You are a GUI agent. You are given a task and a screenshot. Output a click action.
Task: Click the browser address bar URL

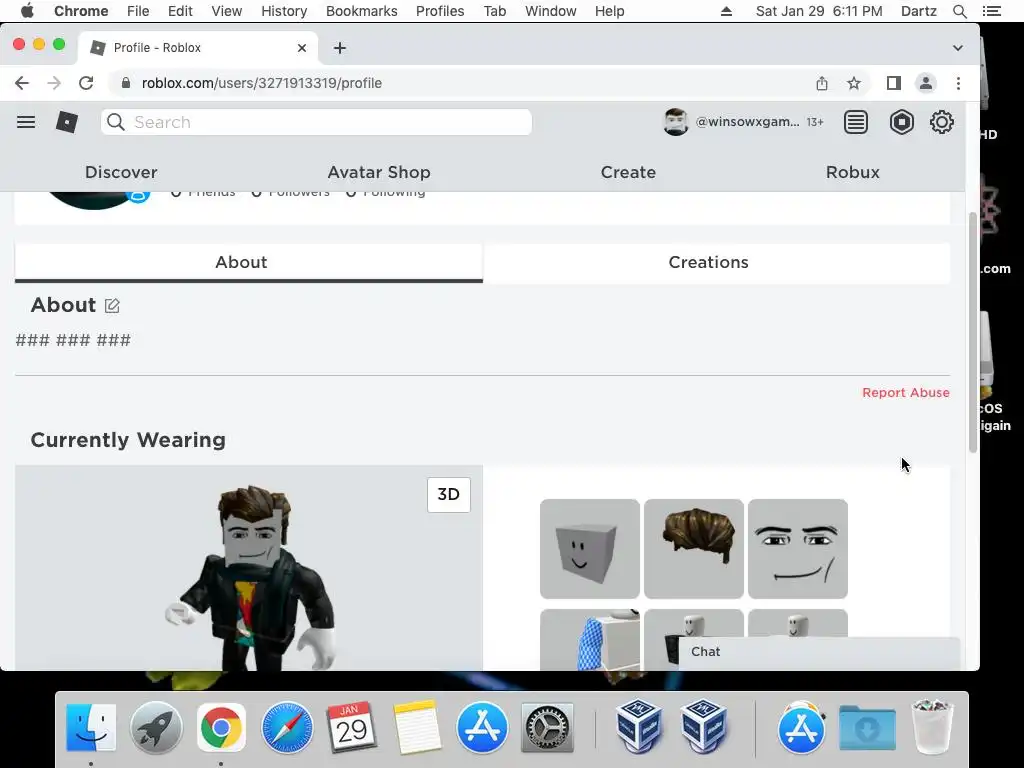point(262,83)
